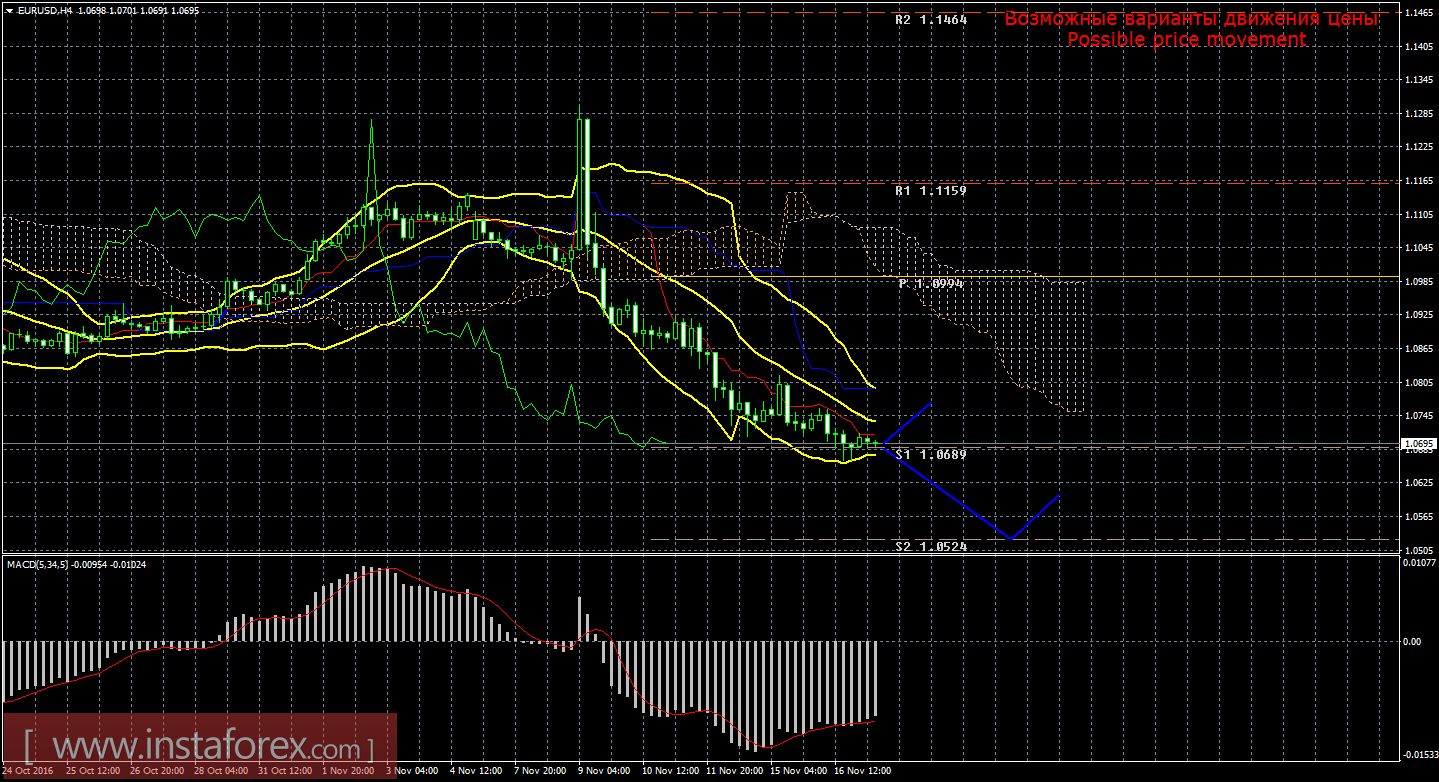Image resolution: width=1439 pixels, height=782 pixels.
Task: Select the S2 1.0524 support label
Action: (x=930, y=547)
